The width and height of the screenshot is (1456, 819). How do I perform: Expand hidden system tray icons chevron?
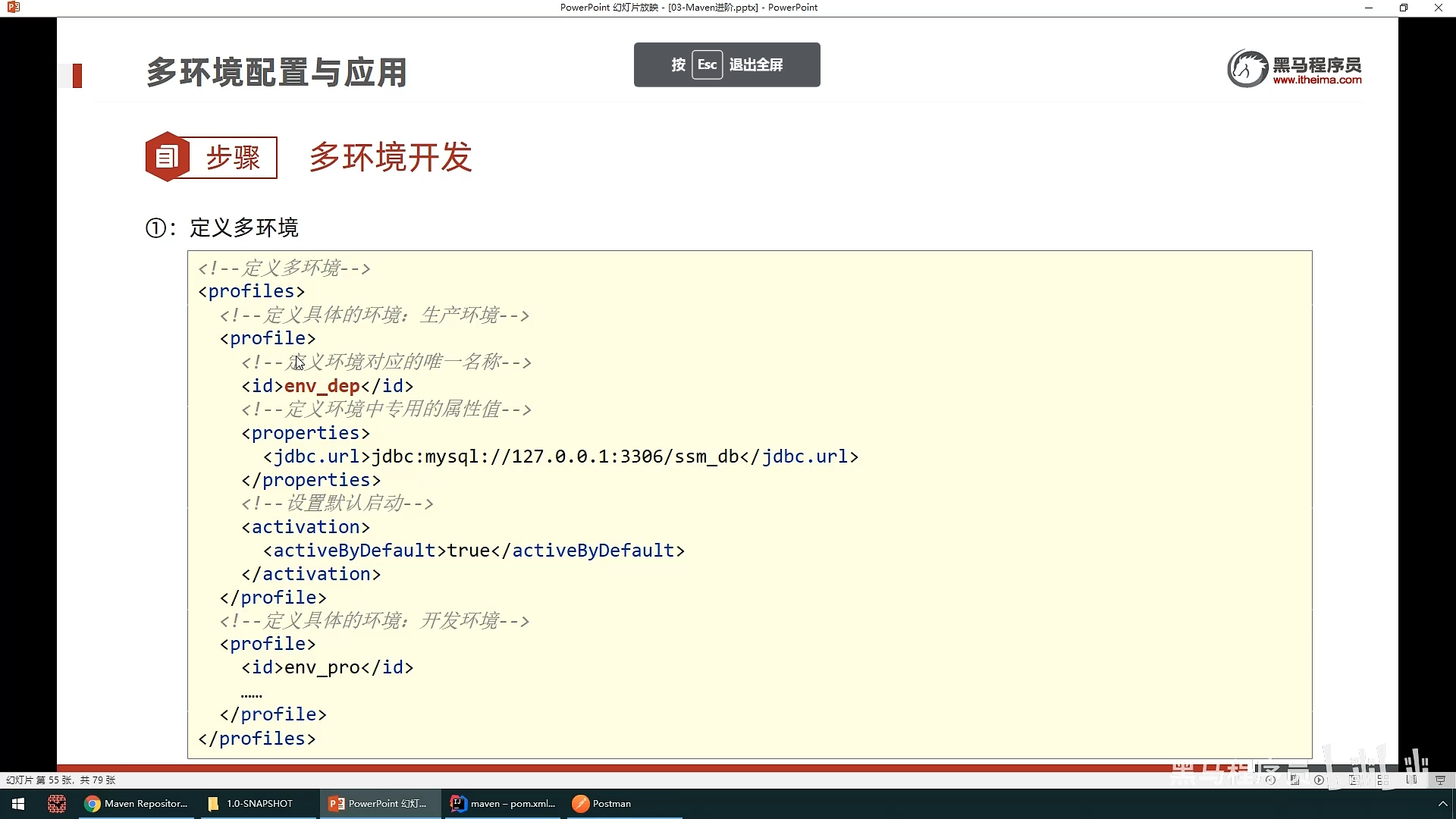tap(1442, 804)
